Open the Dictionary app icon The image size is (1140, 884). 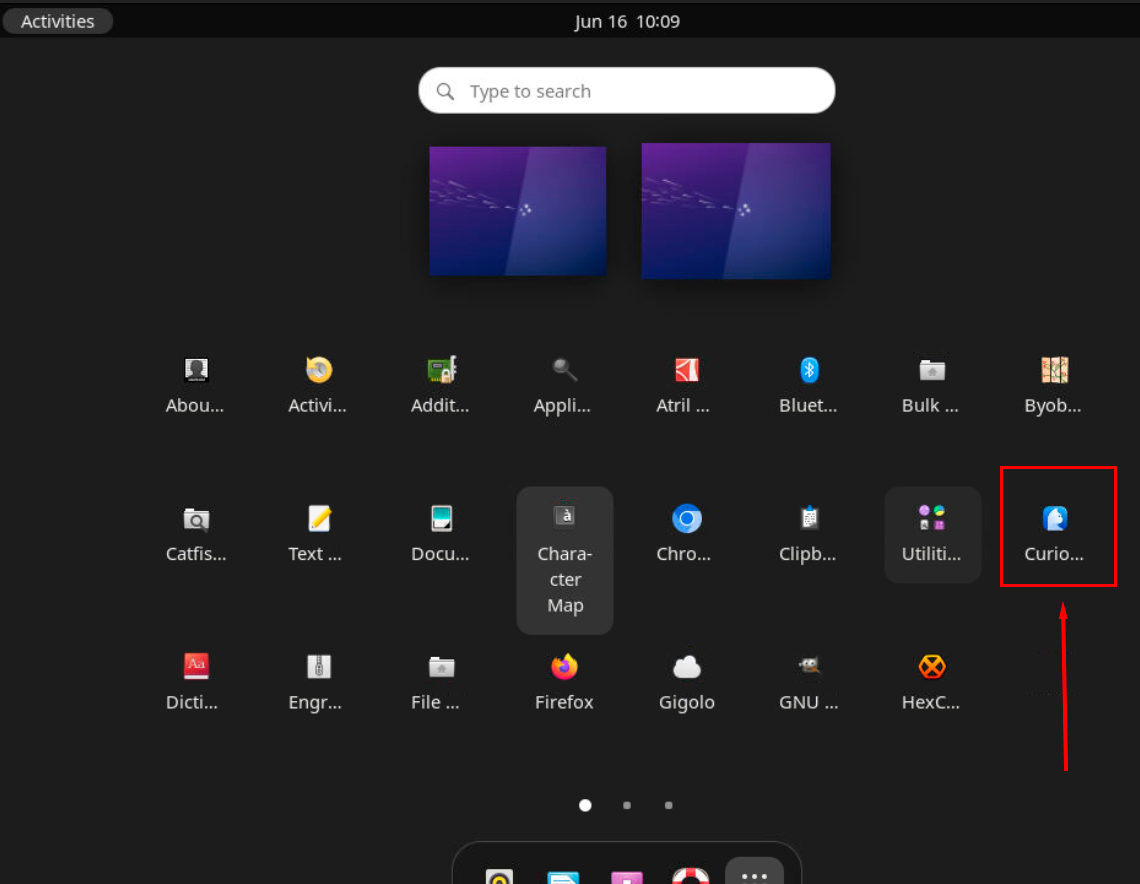pos(196,667)
